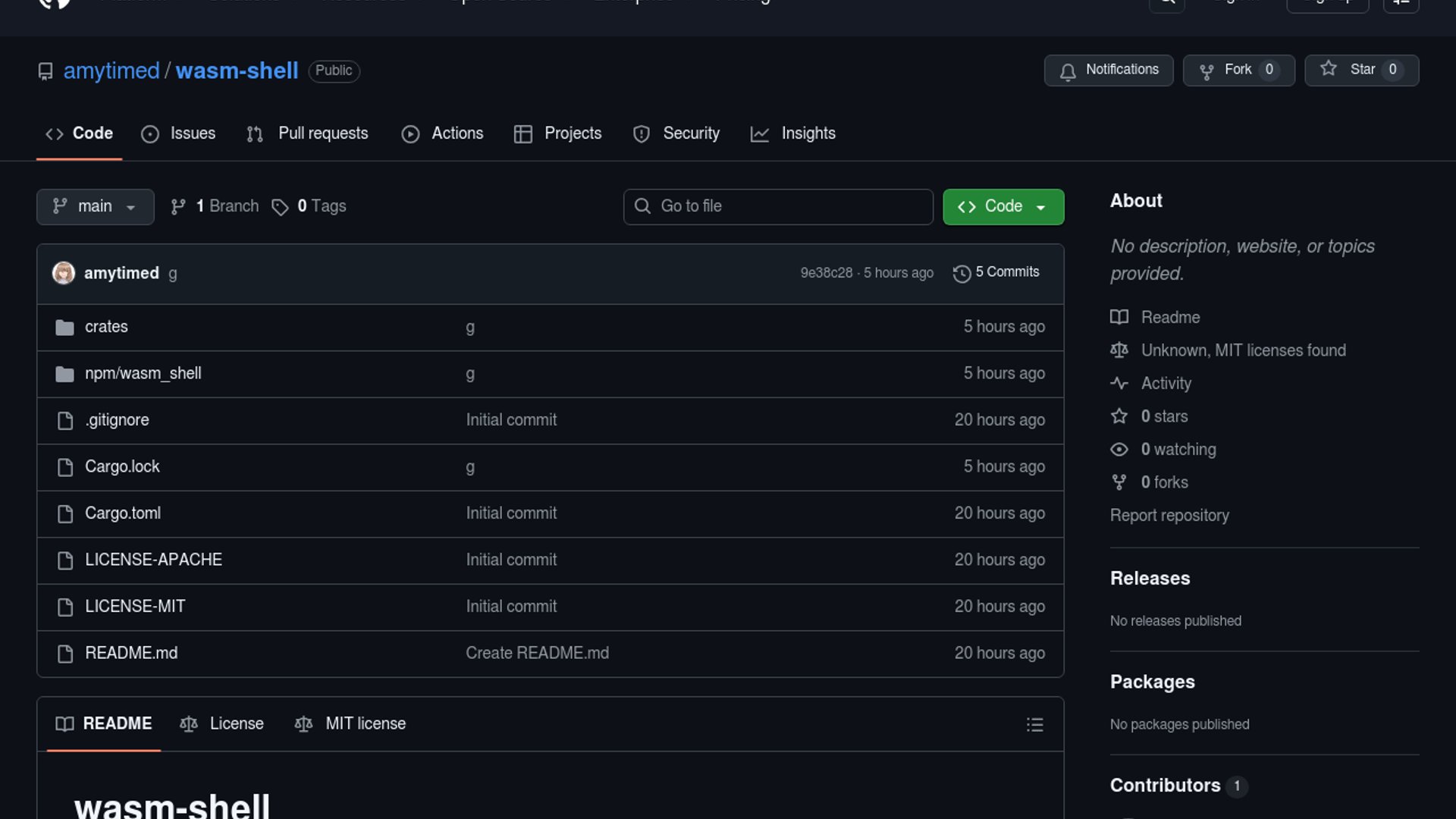
Task: Click Report repository link
Action: point(1169,516)
